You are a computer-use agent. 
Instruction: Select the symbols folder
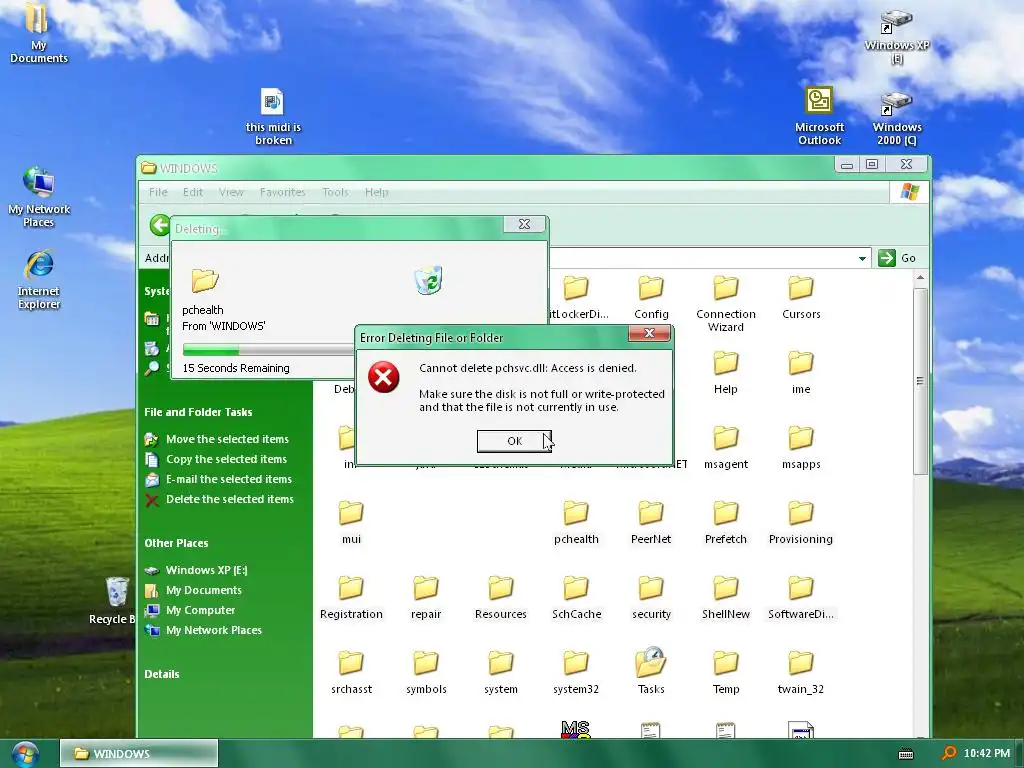click(x=426, y=673)
